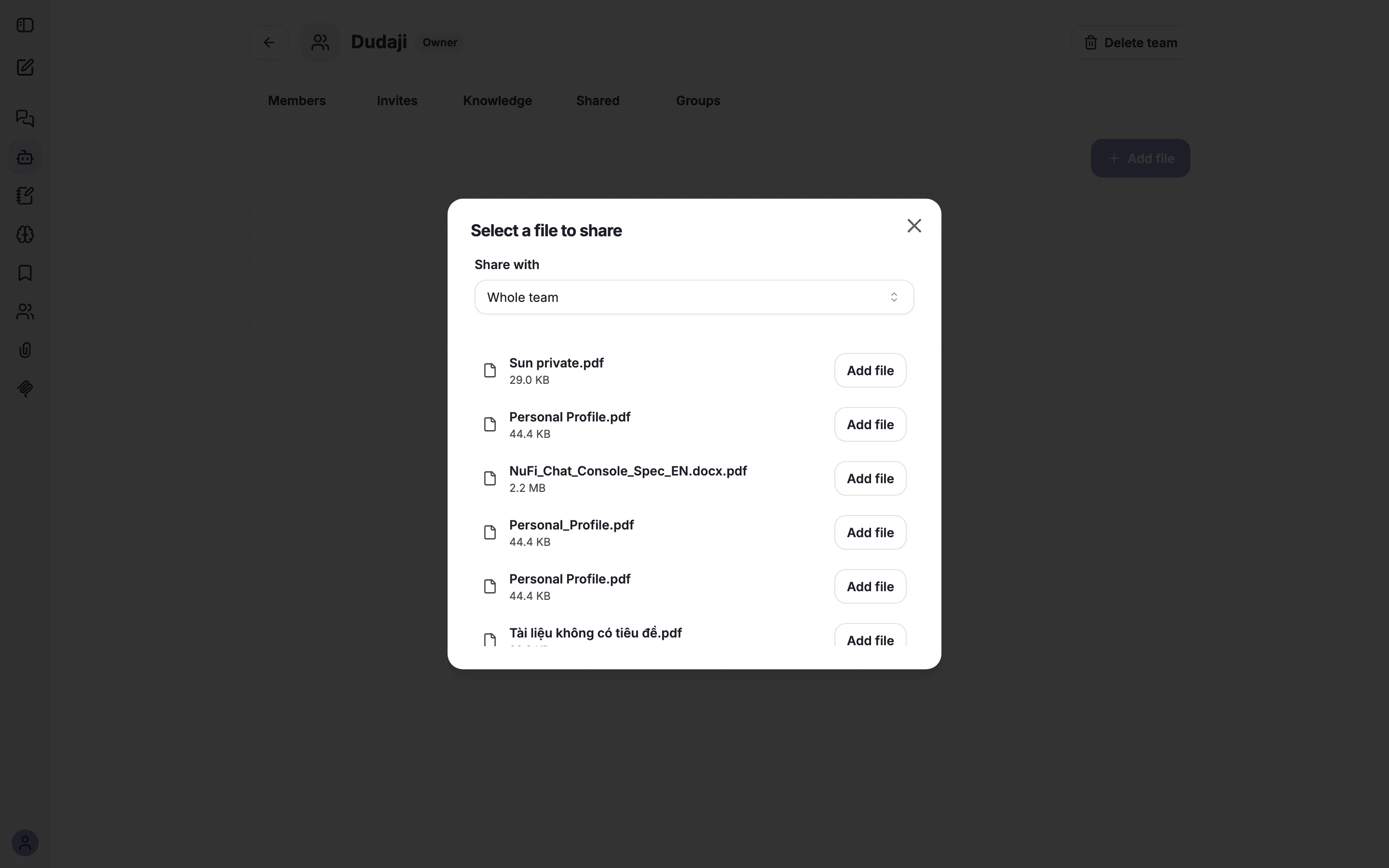Click the Dudaji team avatar icon

pos(320,42)
